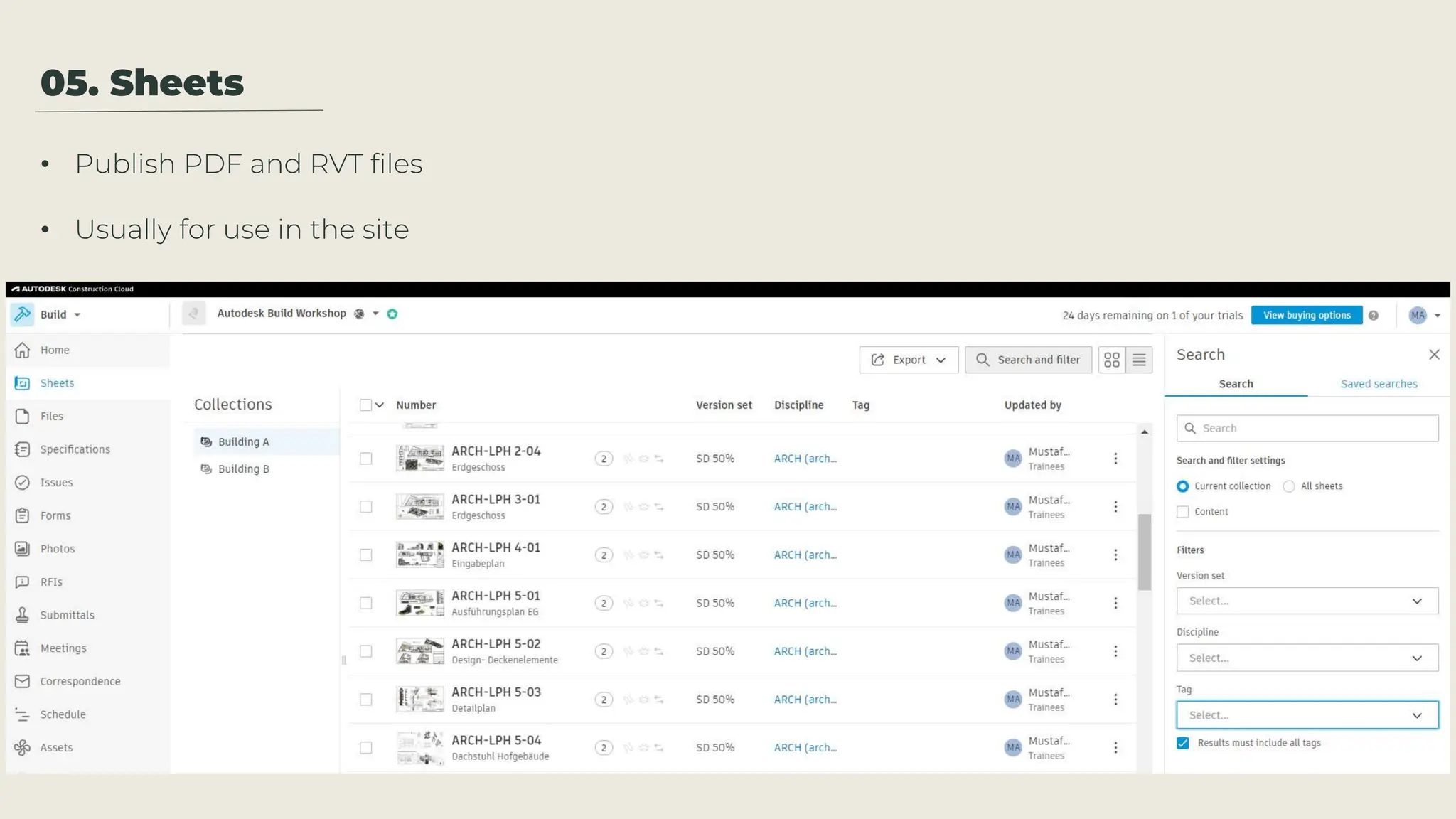Click version count badge for ARCH-LPH 2-04
Viewport: 1456px width, 819px height.
coord(604,459)
